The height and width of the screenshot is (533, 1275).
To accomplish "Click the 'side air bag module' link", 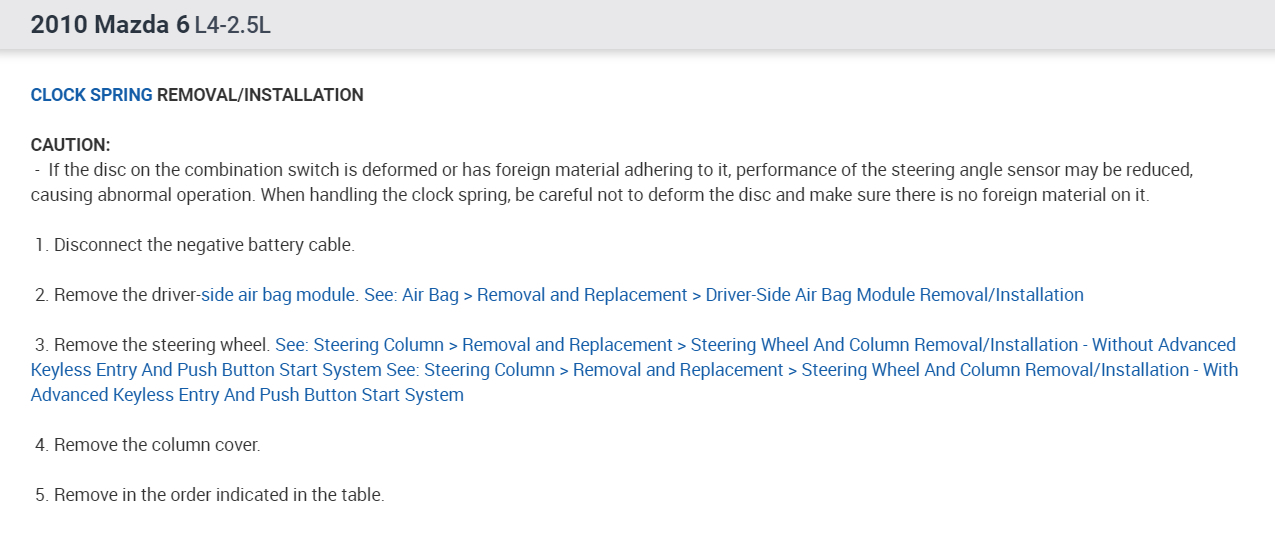I will (x=279, y=295).
